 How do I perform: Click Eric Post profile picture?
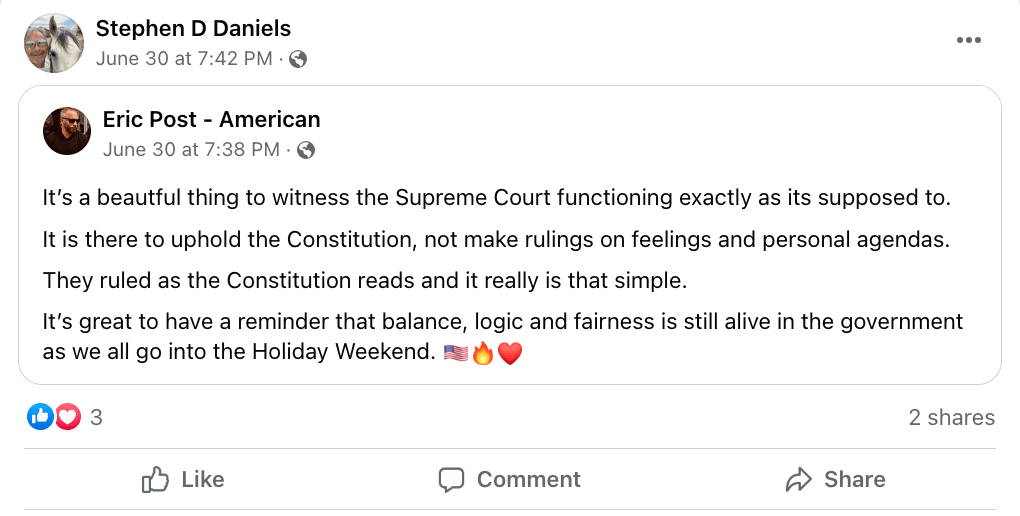point(67,132)
